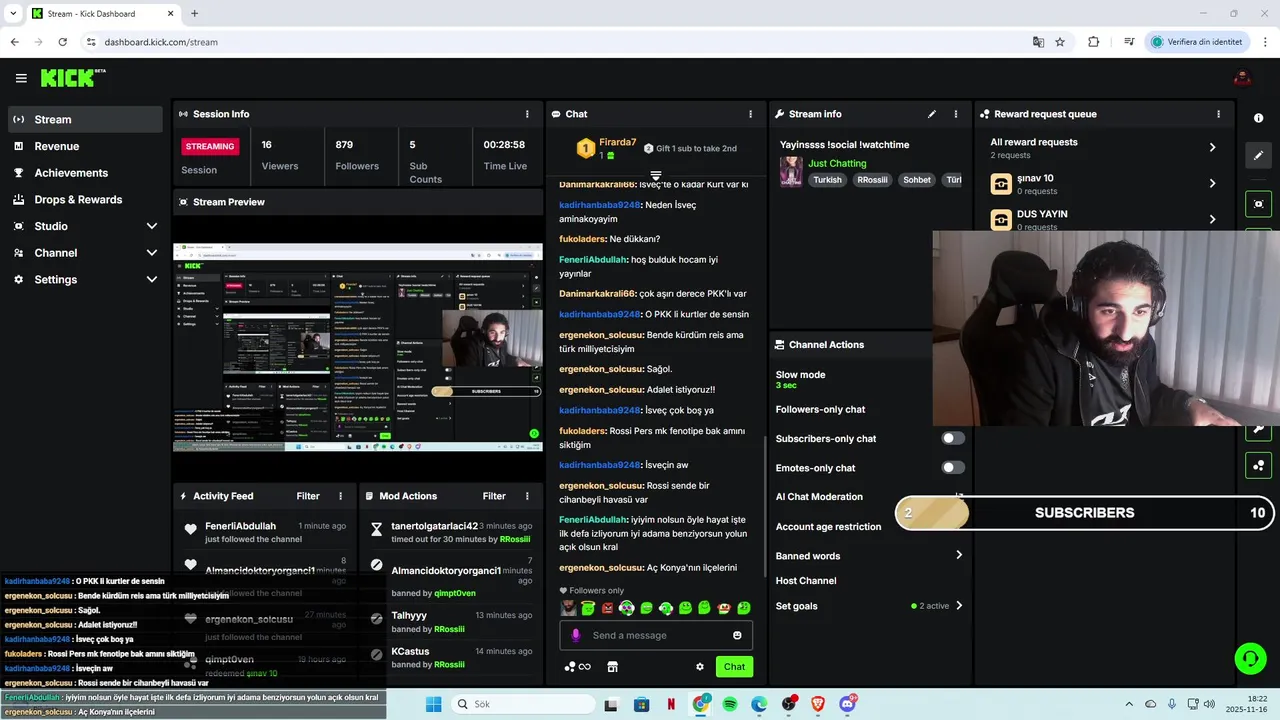Click username ergenekon_solcusu in Activity Feed
Viewport: 1280px width, 720px height.
(x=249, y=619)
